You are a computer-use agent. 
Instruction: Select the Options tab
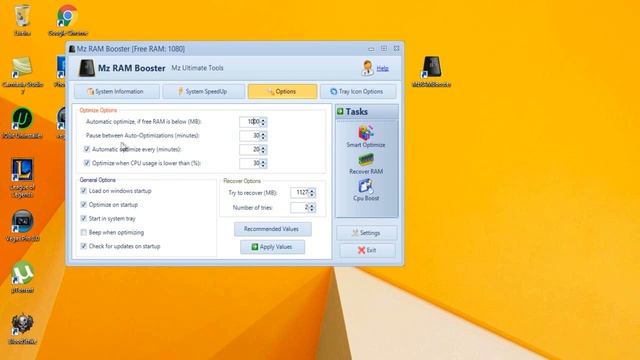(x=282, y=91)
